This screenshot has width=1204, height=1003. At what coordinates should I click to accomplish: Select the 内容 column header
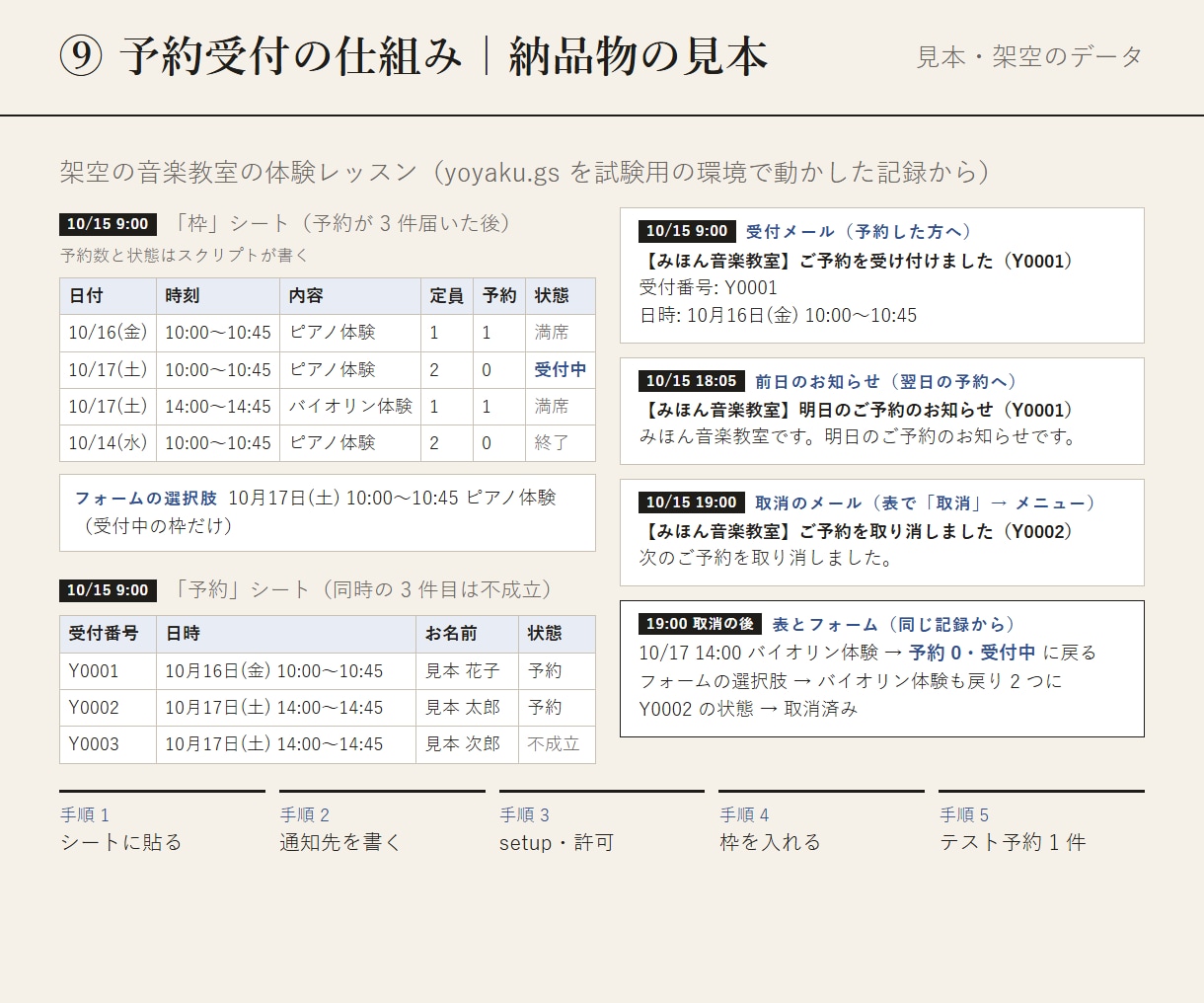pos(350,296)
